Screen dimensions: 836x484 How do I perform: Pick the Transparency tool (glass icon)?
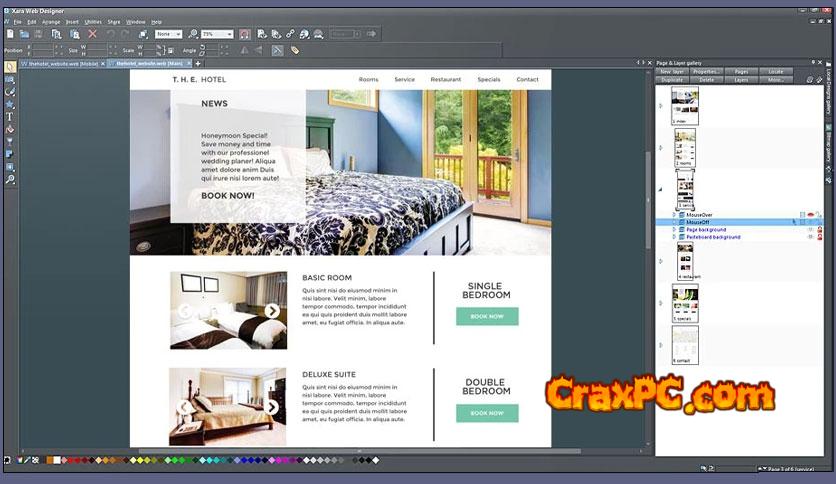[x=10, y=142]
